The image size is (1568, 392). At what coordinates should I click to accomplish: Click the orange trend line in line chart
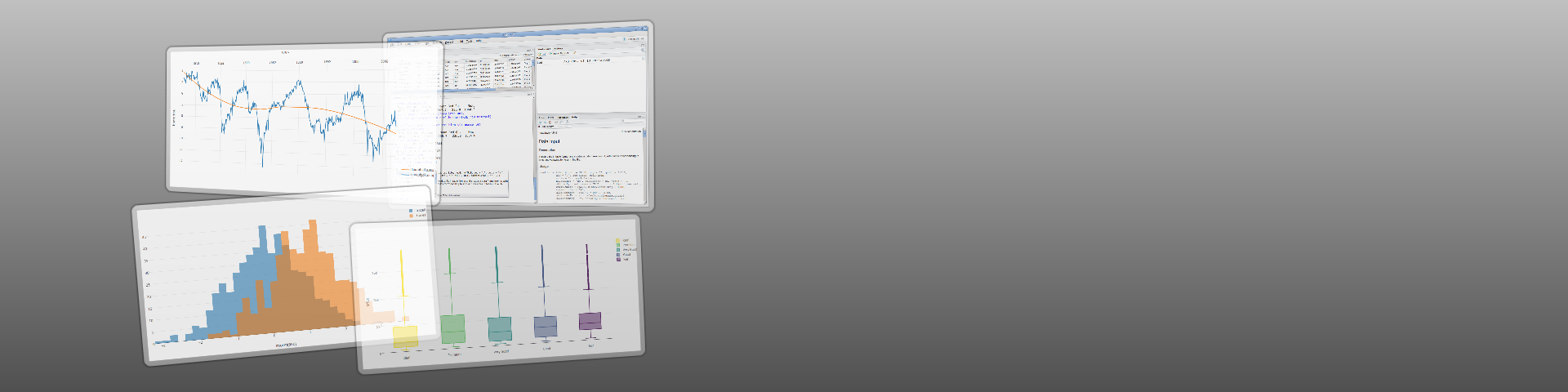327,110
